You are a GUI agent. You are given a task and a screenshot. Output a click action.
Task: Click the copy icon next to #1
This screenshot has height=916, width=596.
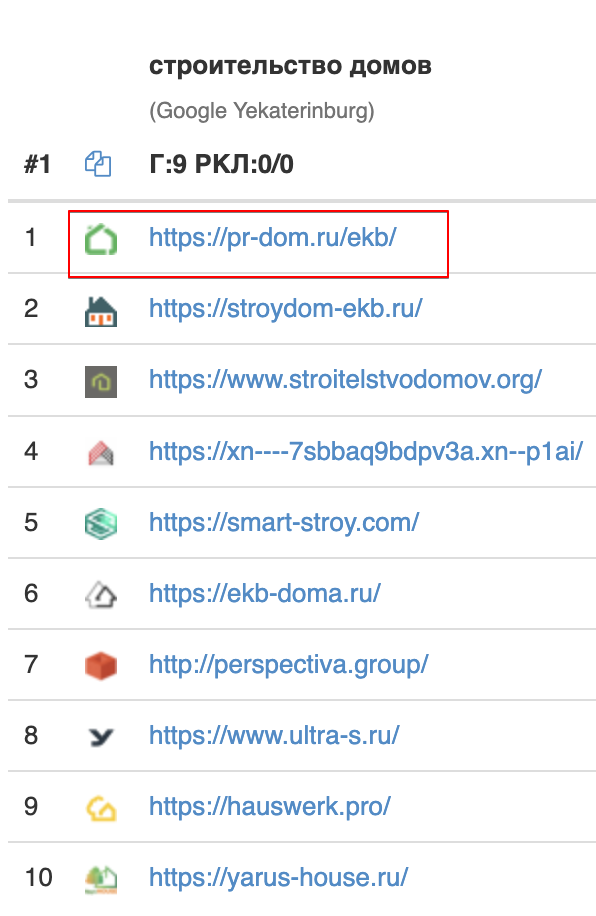point(98,164)
